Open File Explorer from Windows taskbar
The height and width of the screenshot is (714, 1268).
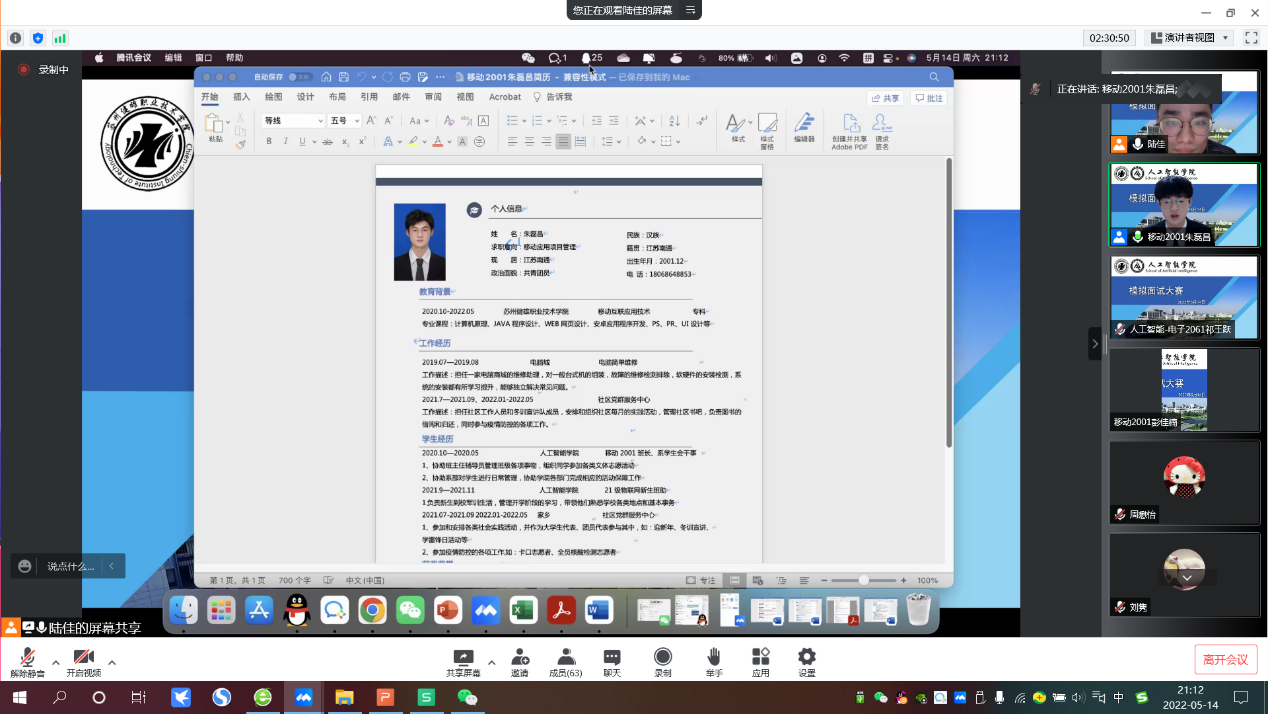point(343,697)
